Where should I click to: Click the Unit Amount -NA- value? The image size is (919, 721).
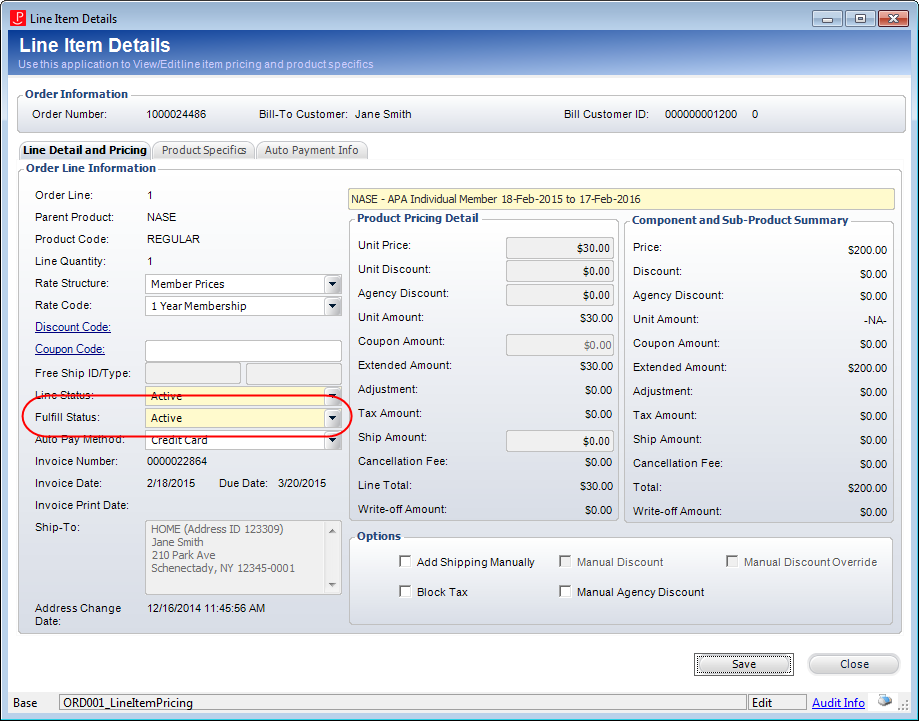coord(874,321)
